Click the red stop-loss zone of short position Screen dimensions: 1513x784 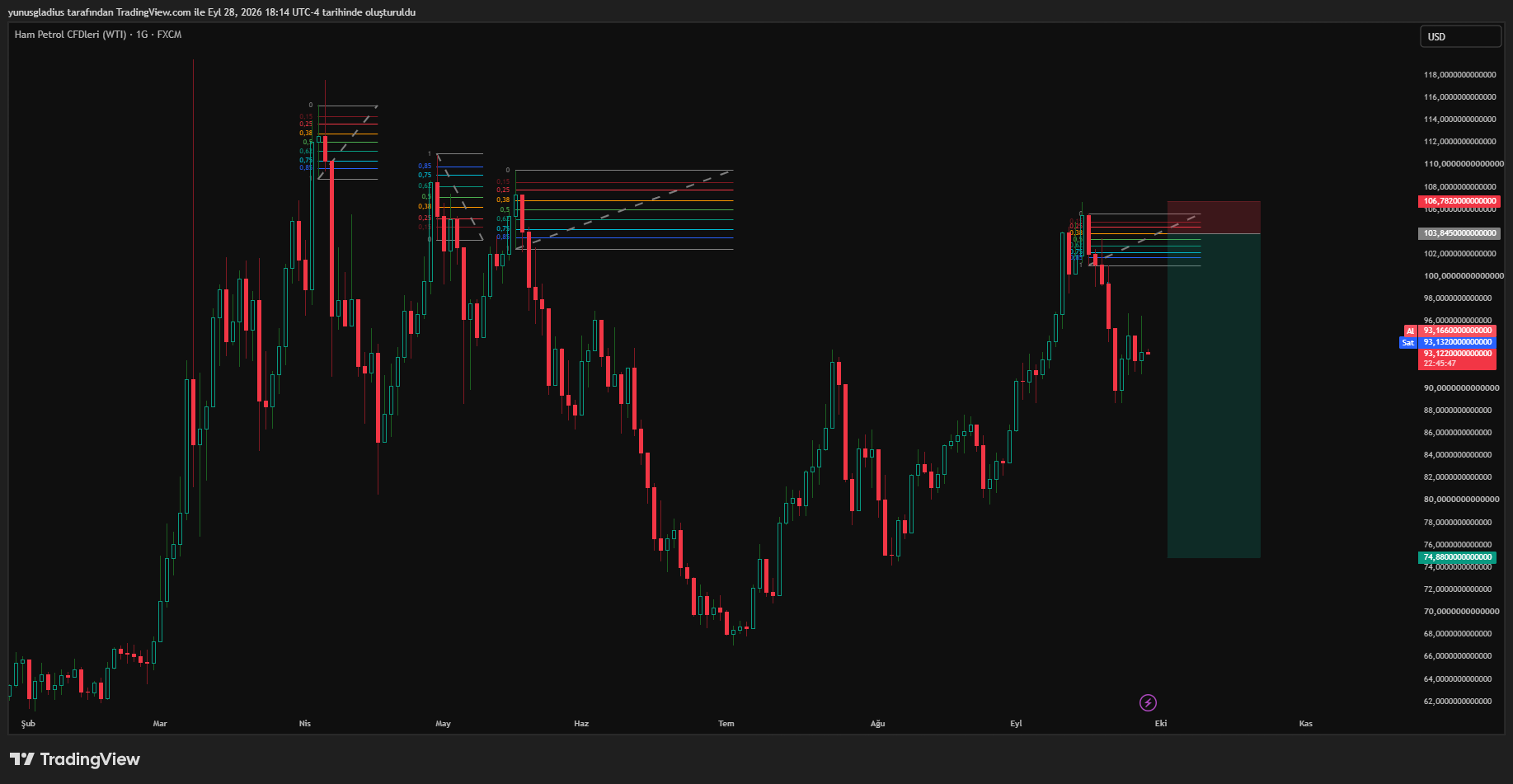1214,218
